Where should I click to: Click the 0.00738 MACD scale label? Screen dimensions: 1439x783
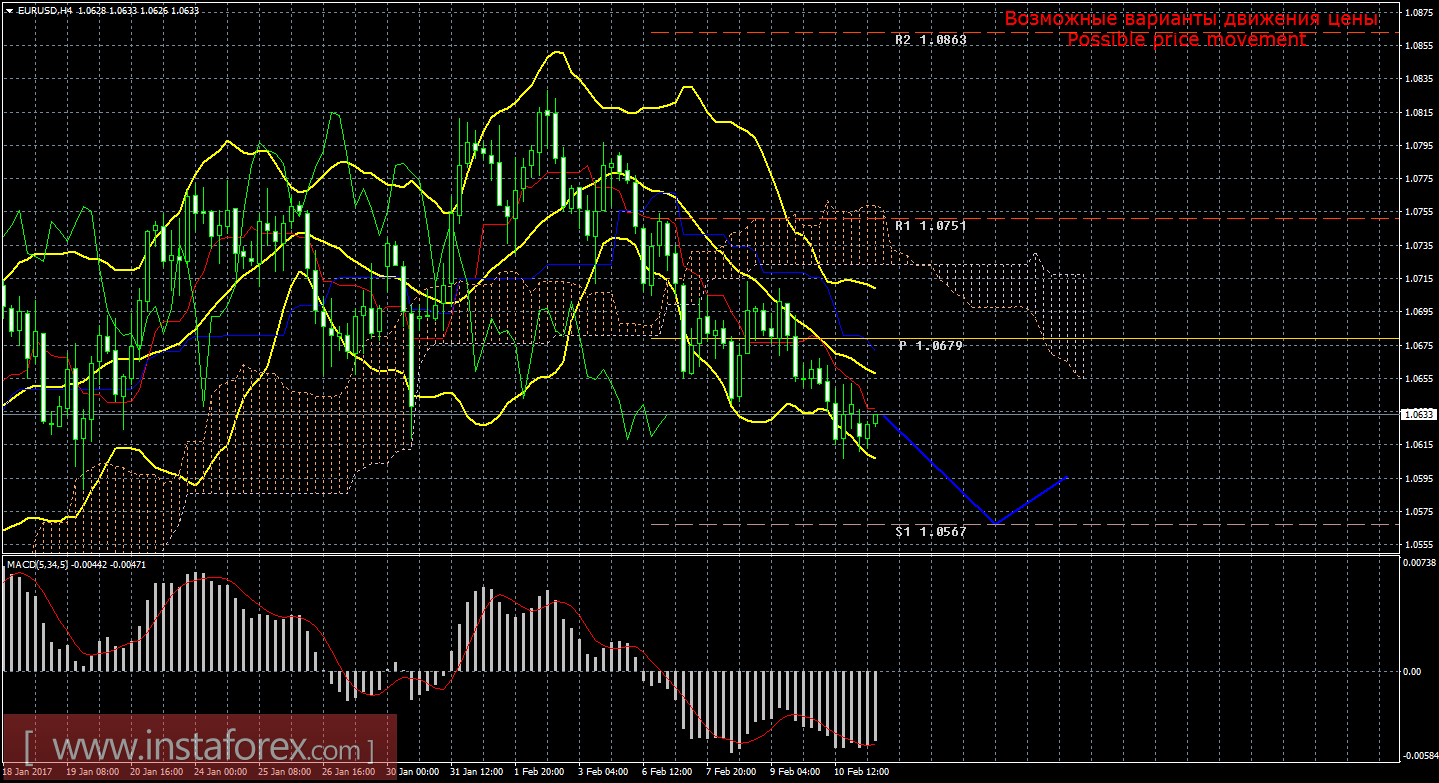1418,563
